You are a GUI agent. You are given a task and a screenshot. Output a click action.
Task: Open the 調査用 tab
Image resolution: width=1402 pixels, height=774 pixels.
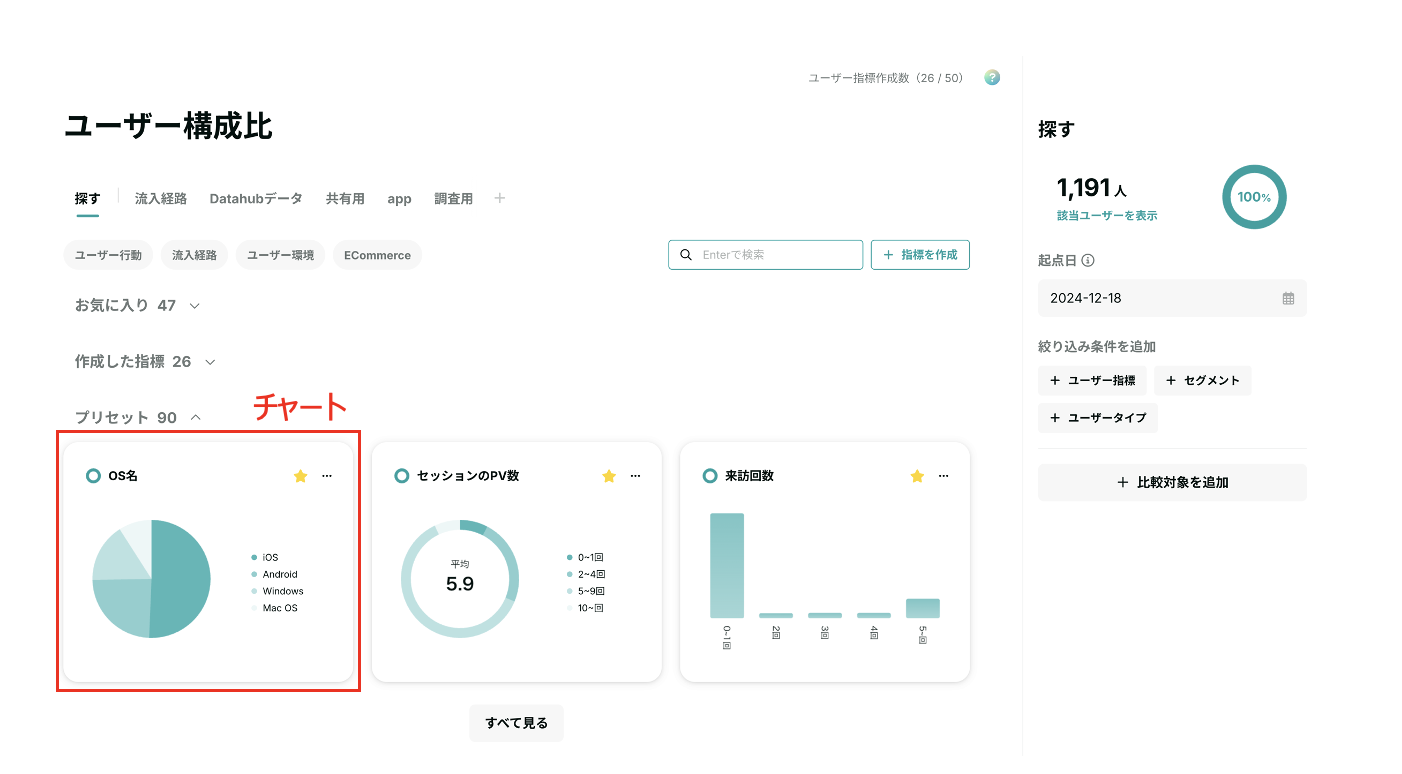[454, 199]
